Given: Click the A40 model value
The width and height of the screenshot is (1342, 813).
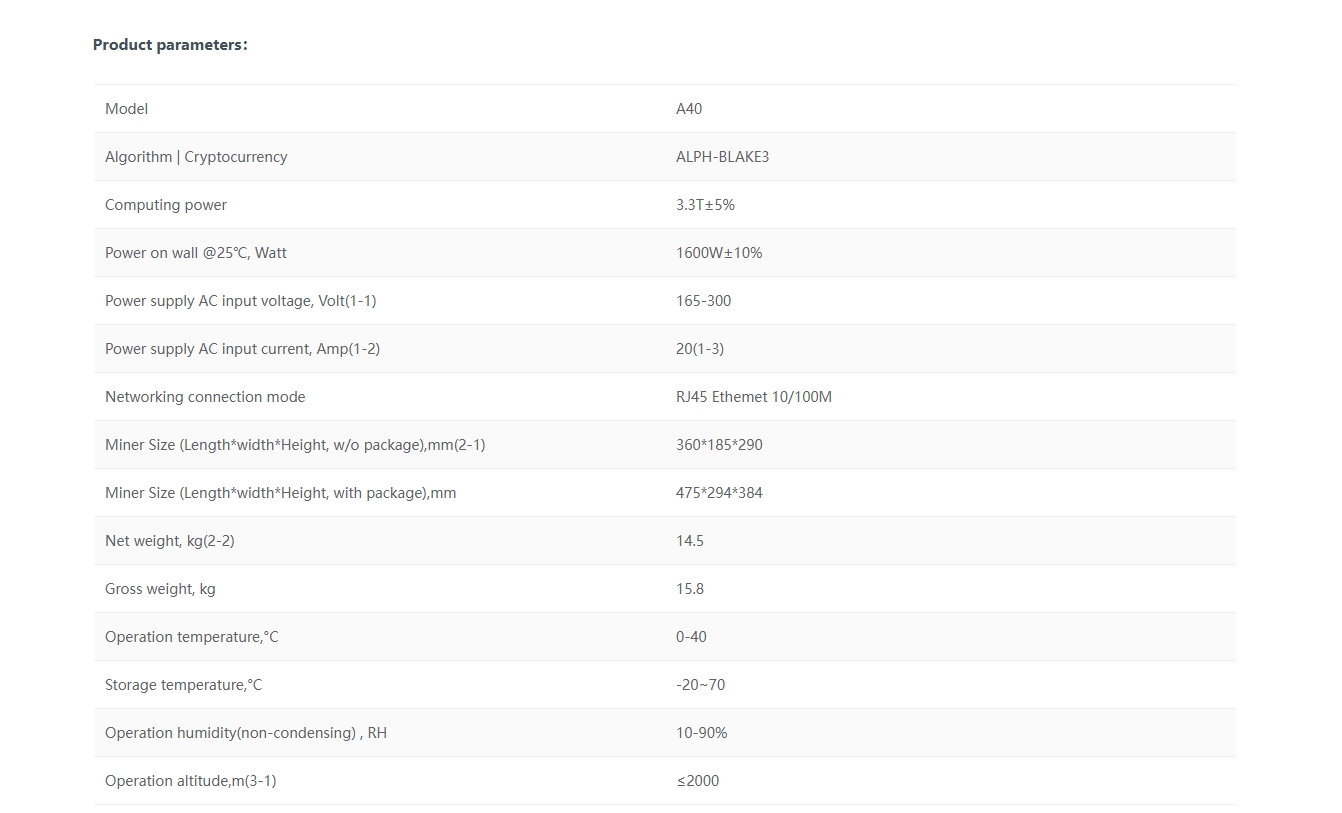Looking at the screenshot, I should tap(689, 109).
